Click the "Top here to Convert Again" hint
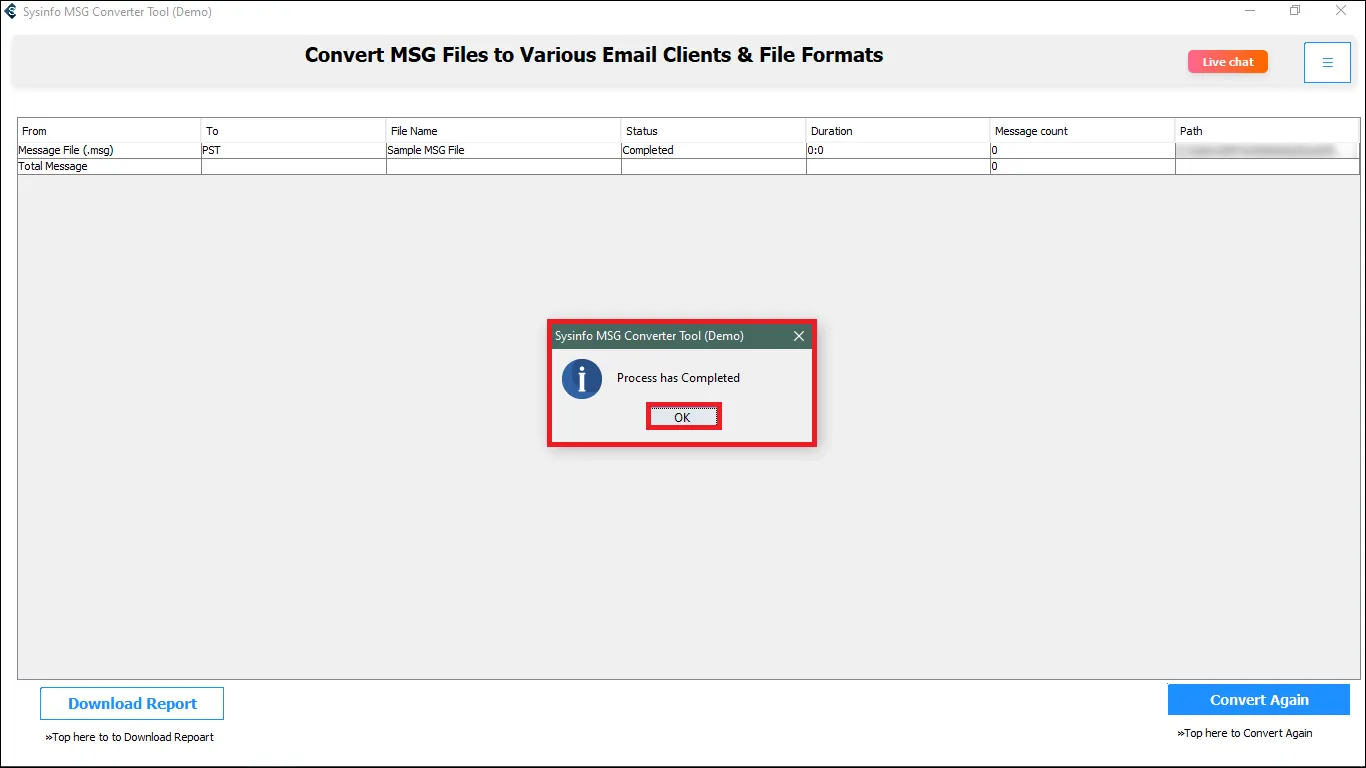1366x768 pixels. [x=1245, y=733]
